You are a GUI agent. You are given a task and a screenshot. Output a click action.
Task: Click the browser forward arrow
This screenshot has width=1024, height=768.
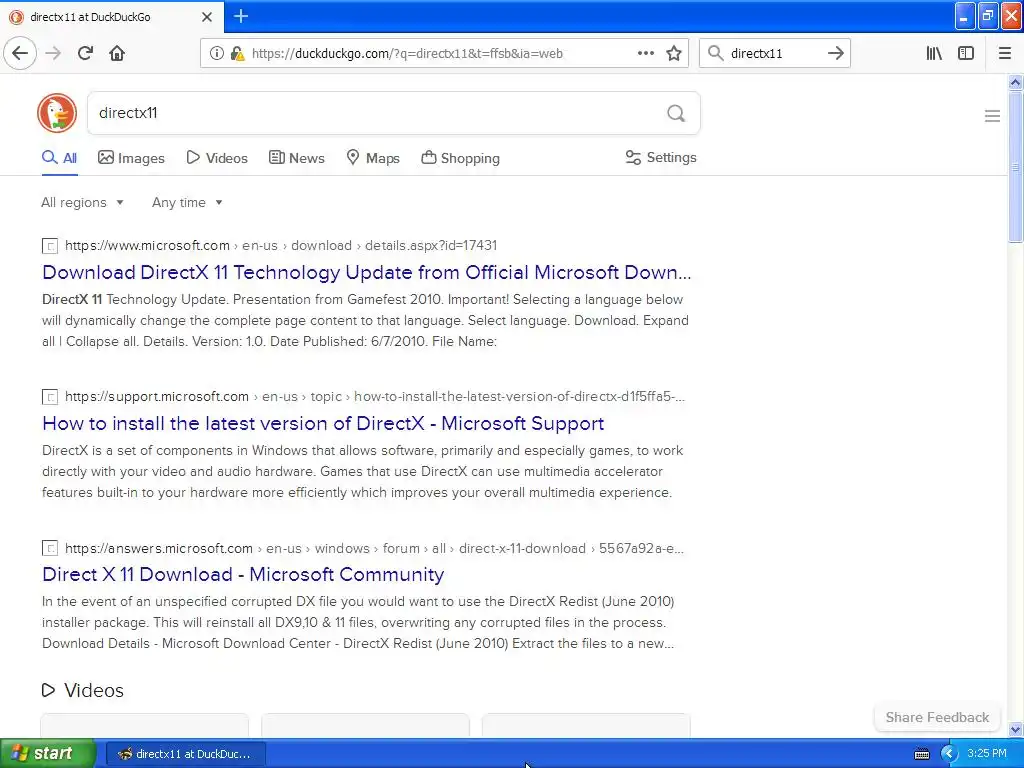[53, 53]
